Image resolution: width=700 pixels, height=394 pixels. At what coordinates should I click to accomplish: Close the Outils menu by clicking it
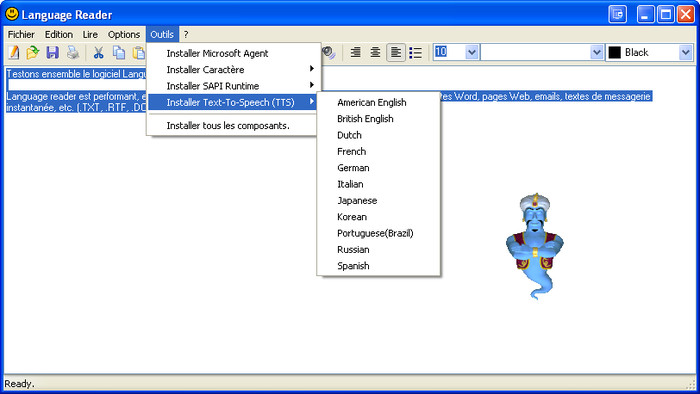click(162, 34)
